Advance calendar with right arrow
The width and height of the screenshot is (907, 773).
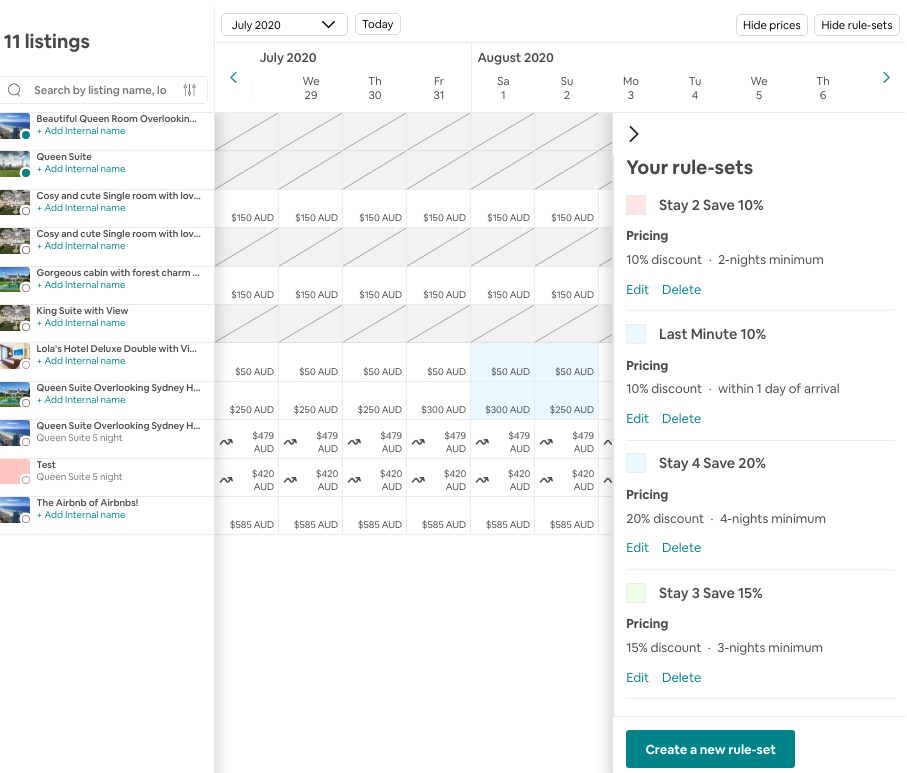point(886,78)
